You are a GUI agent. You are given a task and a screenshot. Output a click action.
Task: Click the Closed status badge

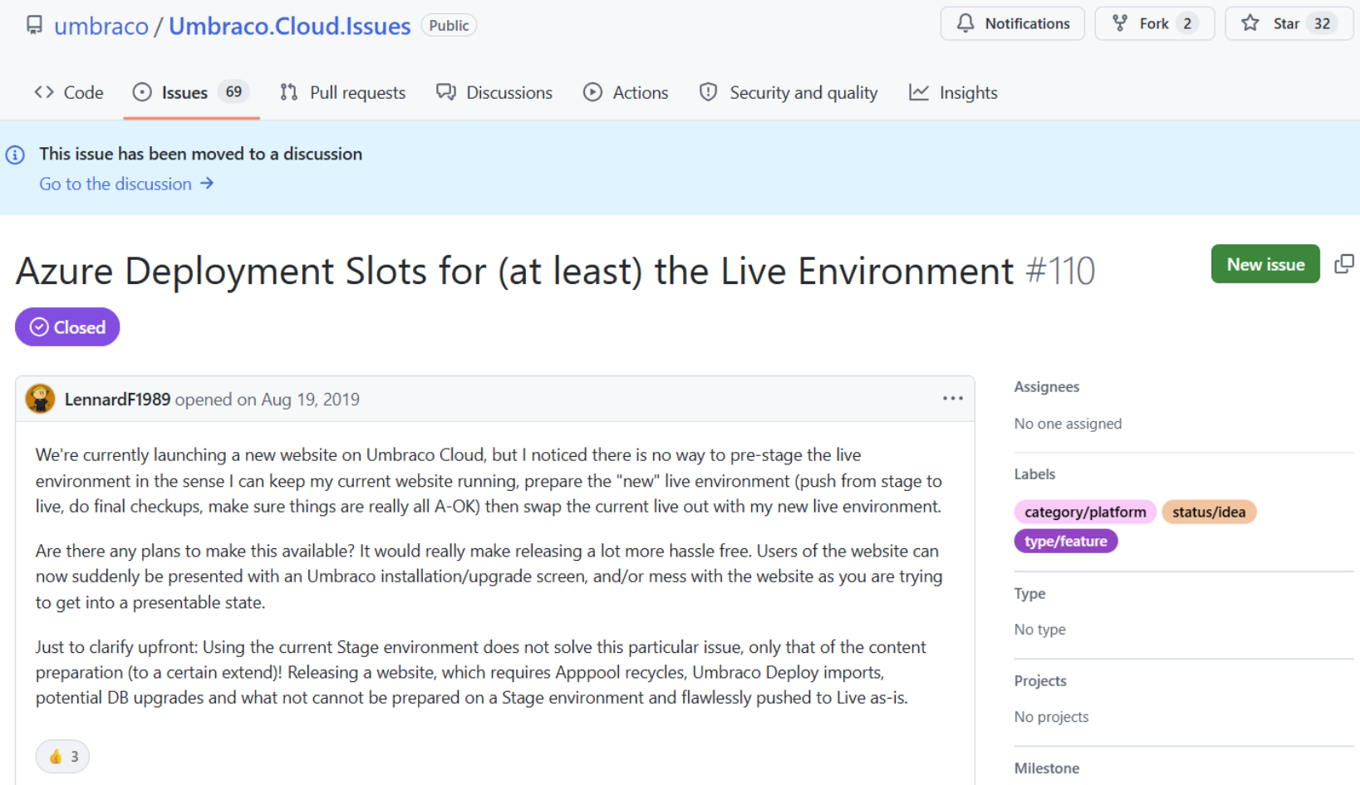pos(67,327)
